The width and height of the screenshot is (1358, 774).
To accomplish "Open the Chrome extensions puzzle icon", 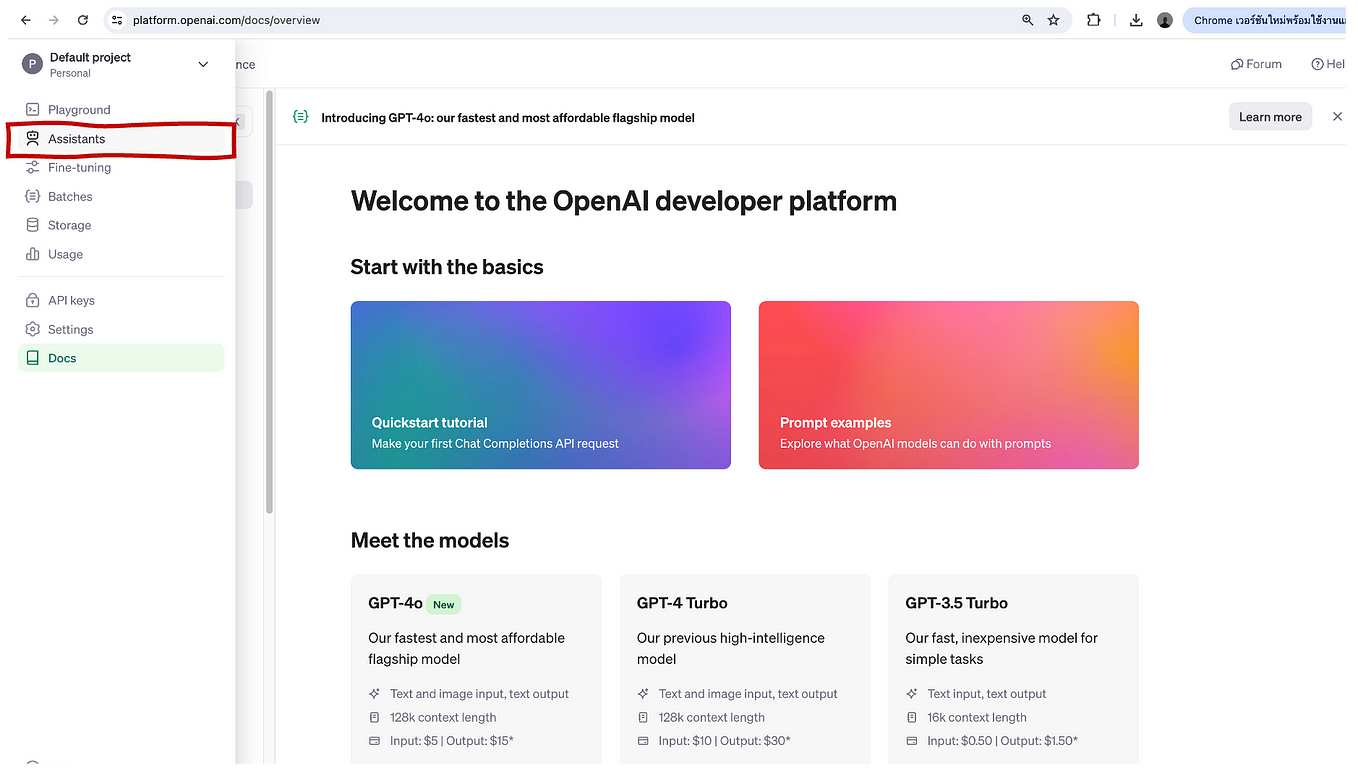I will (1094, 20).
